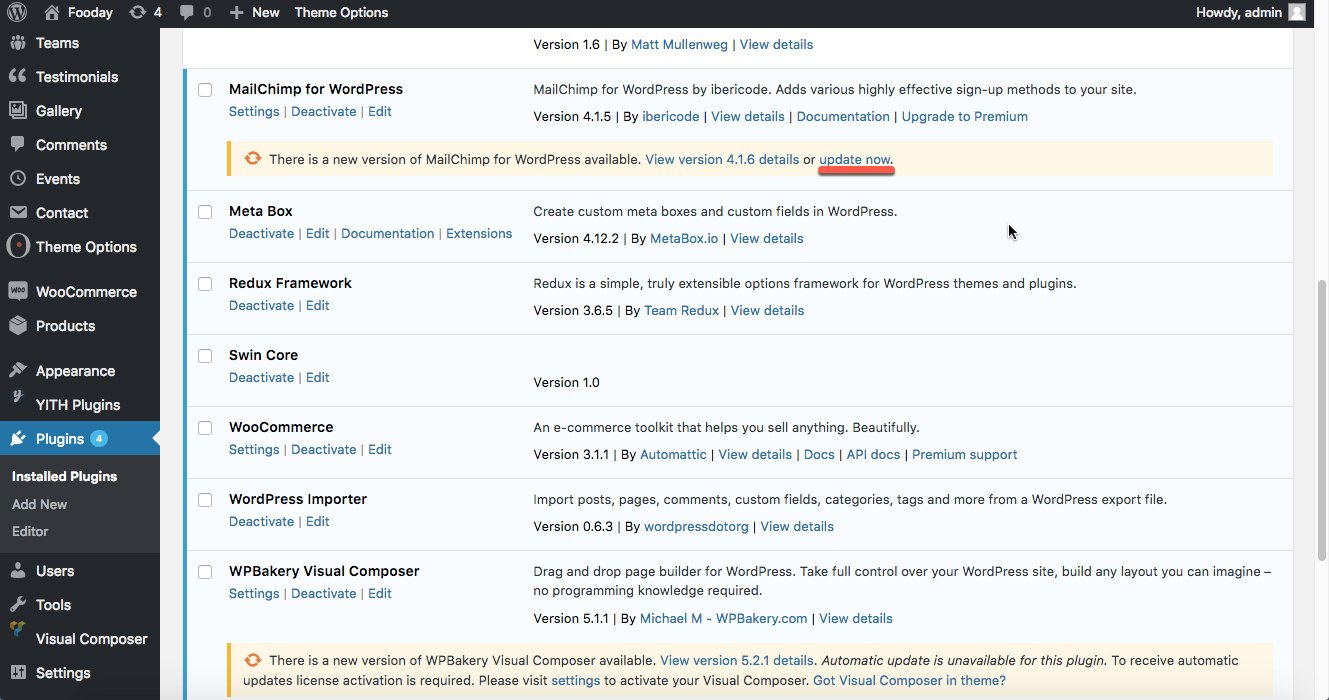
Task: View version 4.1.6 details for MailChimp
Action: coord(722,160)
